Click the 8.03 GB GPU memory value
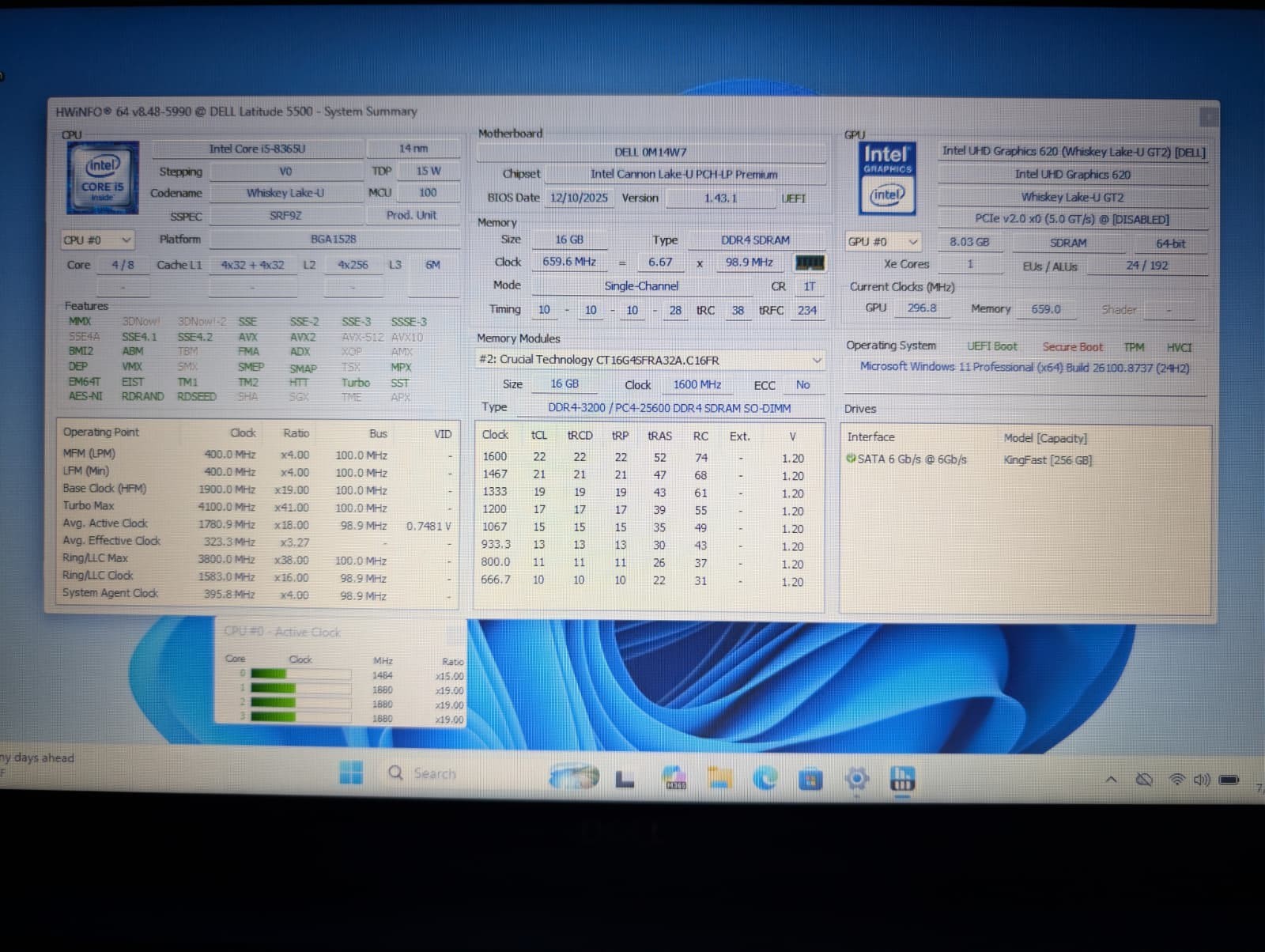The height and width of the screenshot is (952, 1265). point(969,242)
